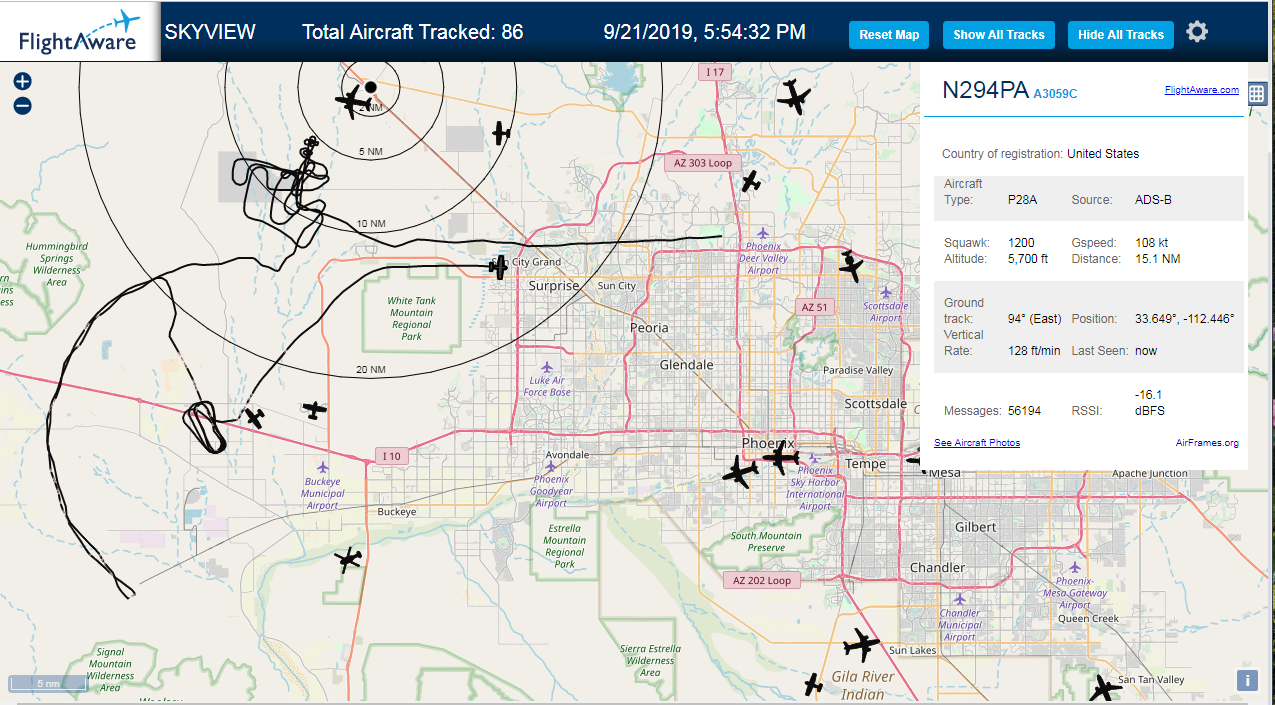
Task: Click the 15.1 NM distance value
Action: click(x=1157, y=259)
